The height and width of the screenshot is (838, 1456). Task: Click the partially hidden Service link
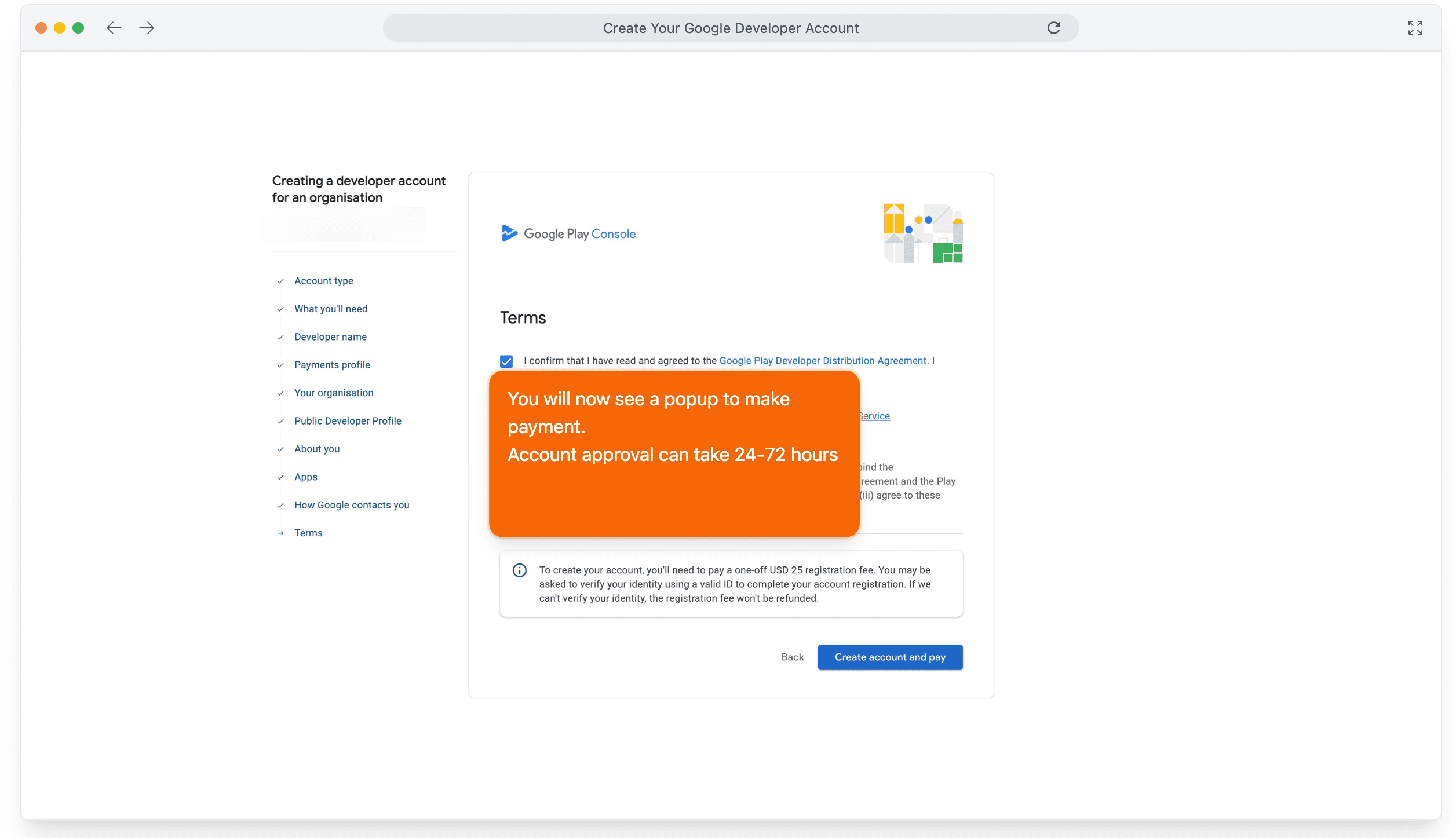[x=875, y=416]
